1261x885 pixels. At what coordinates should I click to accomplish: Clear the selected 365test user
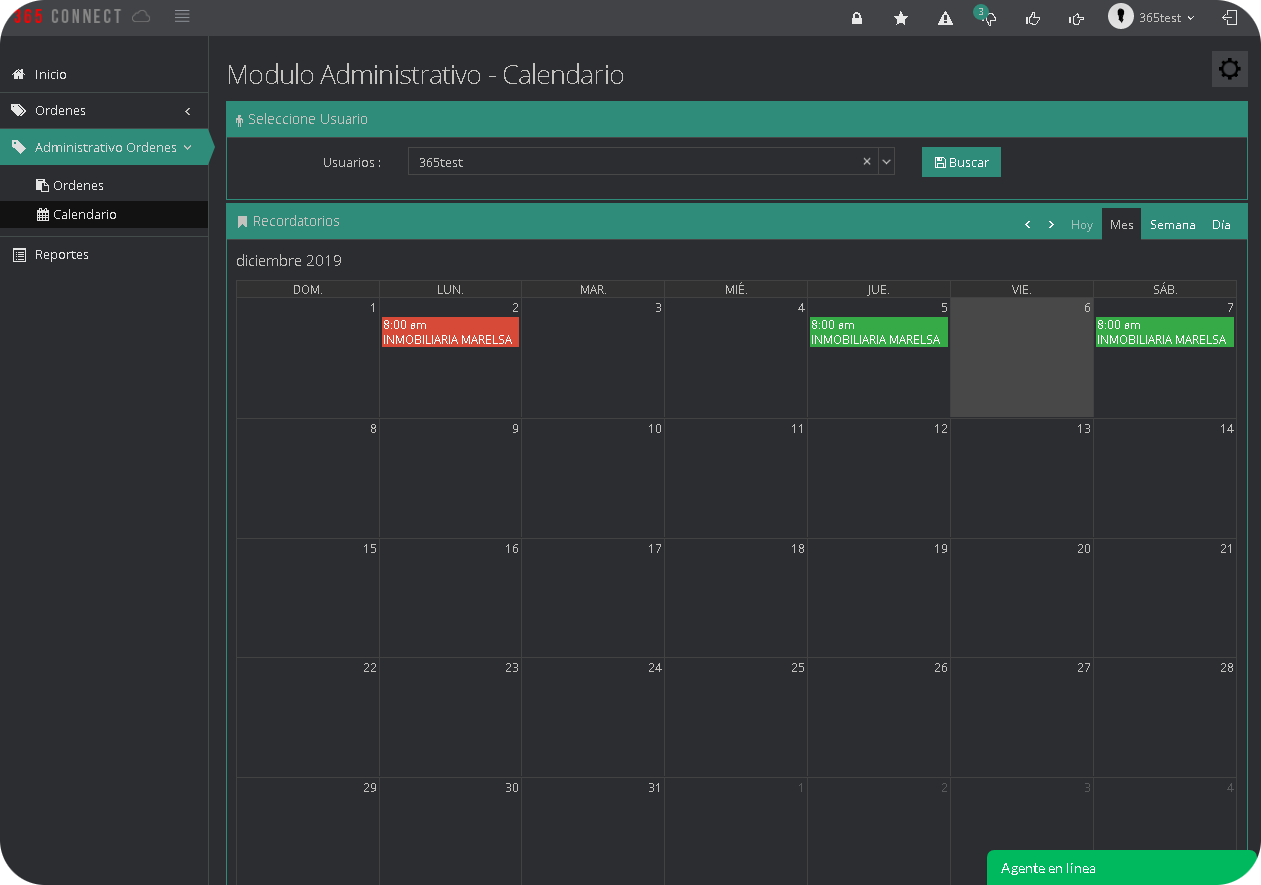coord(867,162)
